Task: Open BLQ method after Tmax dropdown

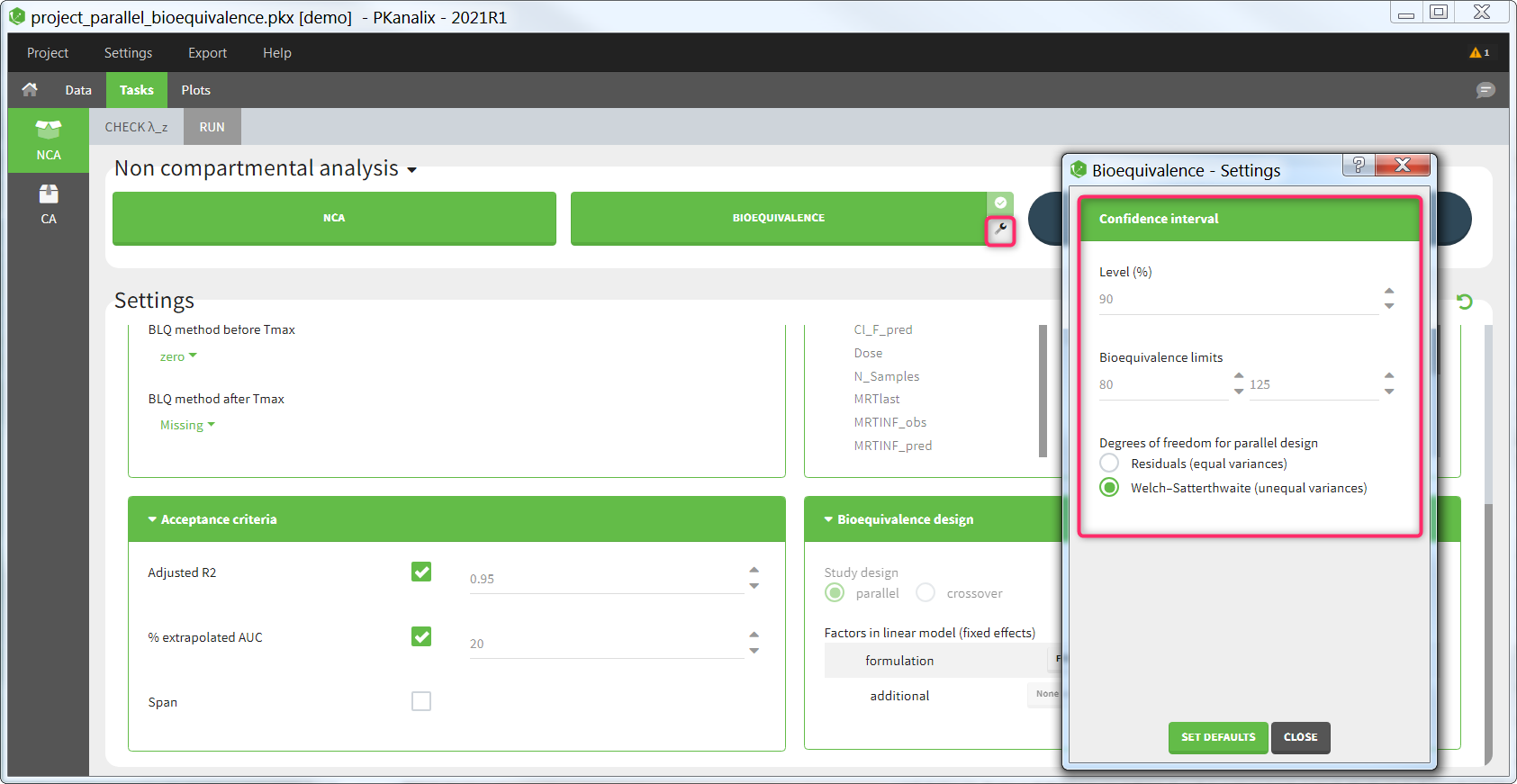Action: point(187,425)
